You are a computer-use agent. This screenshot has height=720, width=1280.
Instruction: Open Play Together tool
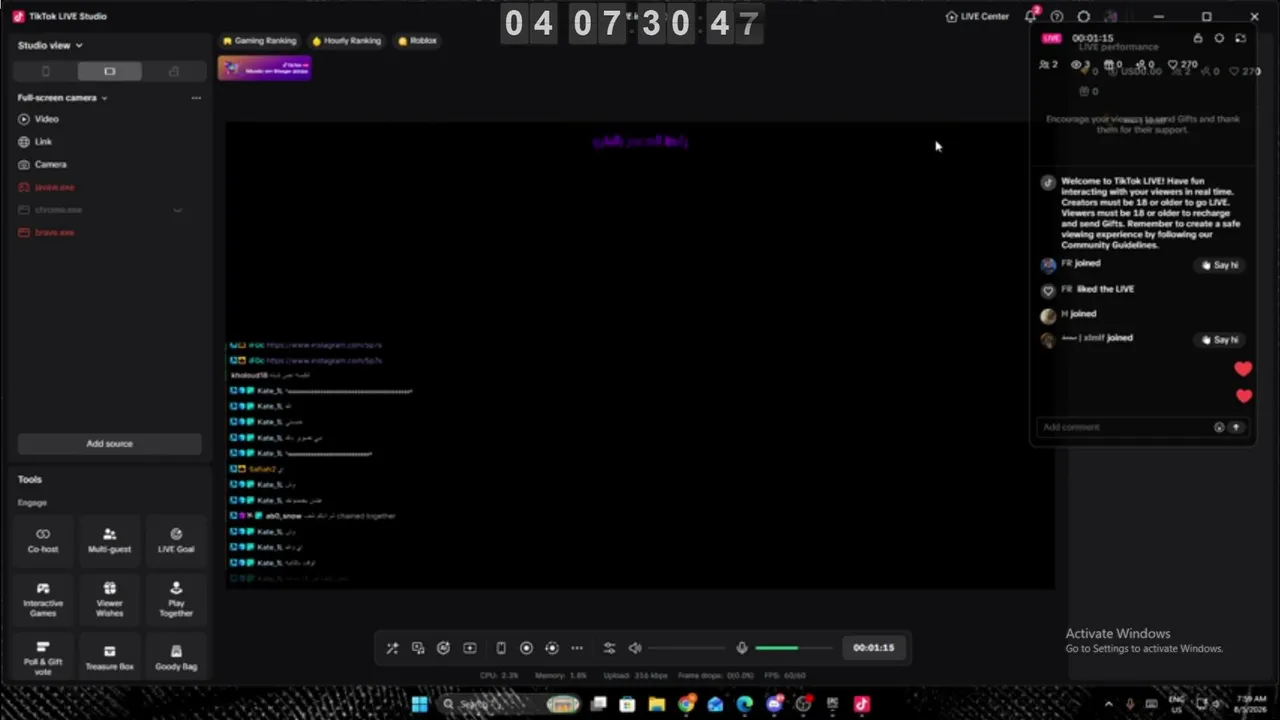(x=176, y=600)
